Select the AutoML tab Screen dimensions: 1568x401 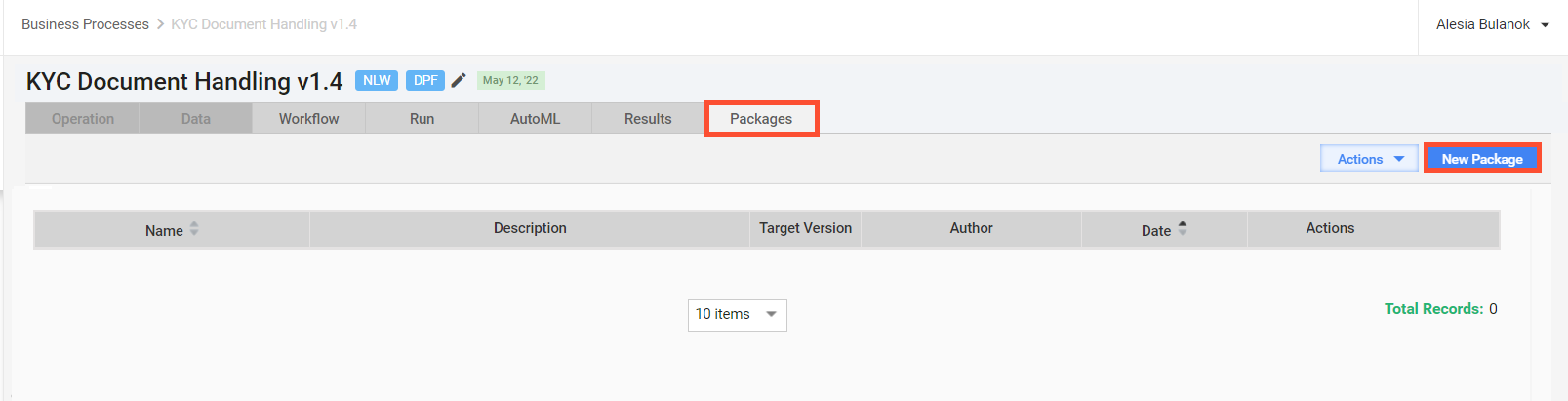(535, 119)
